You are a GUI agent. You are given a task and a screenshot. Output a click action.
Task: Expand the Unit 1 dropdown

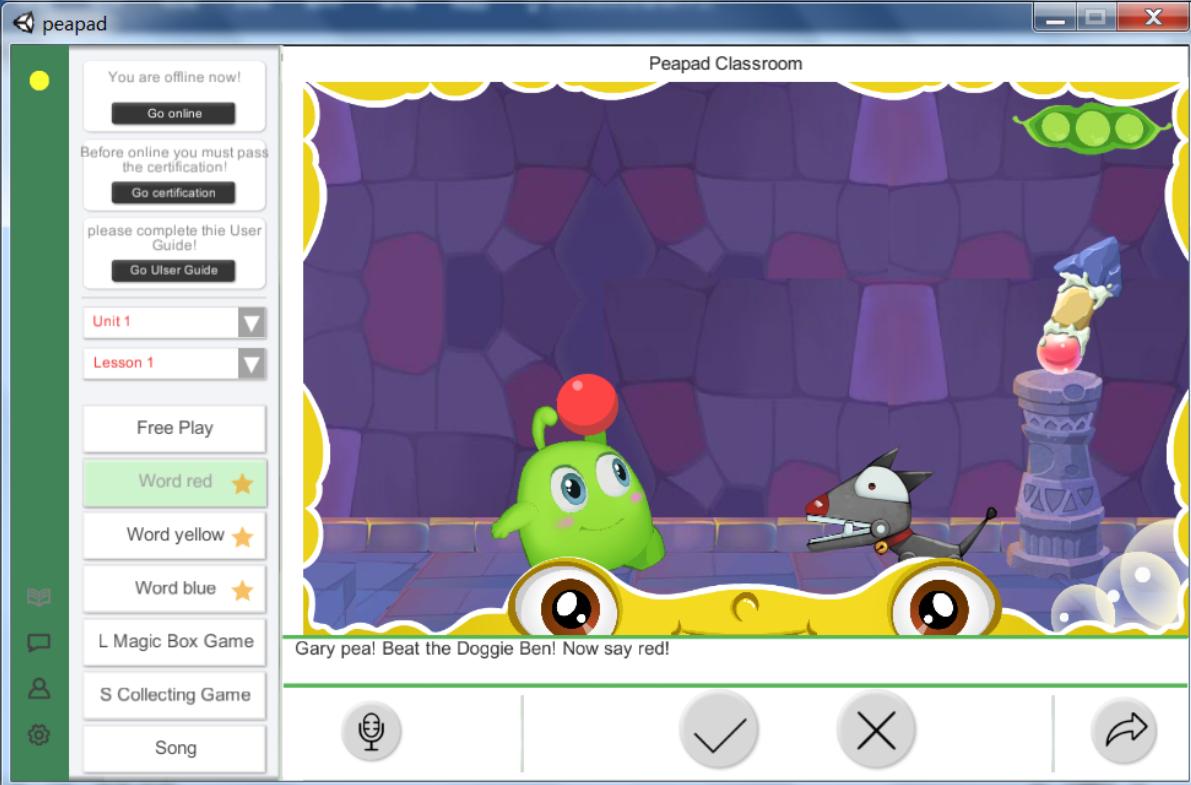pos(252,322)
